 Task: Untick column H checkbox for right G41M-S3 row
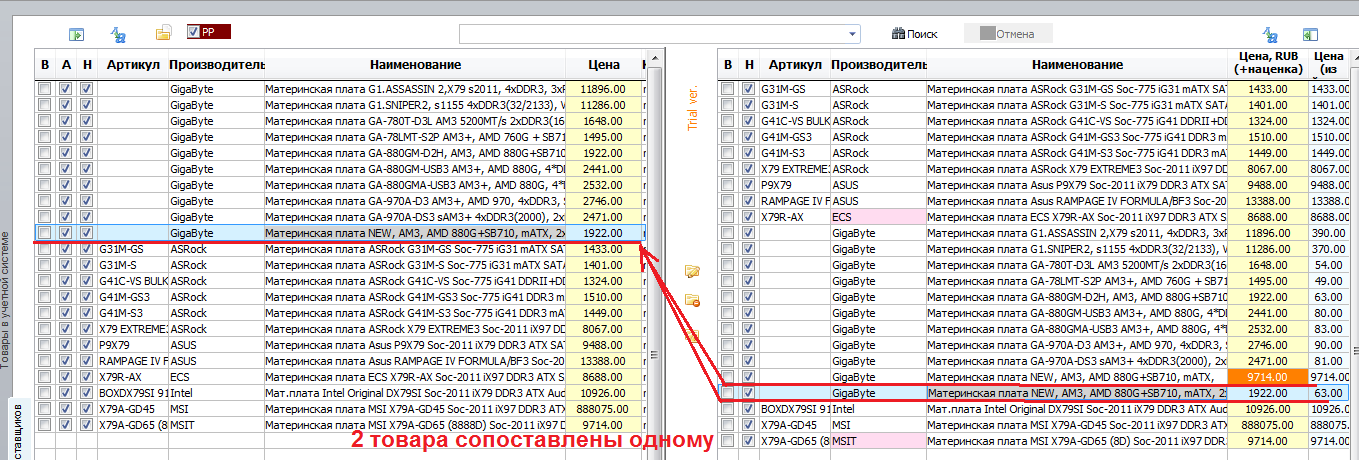(749, 153)
